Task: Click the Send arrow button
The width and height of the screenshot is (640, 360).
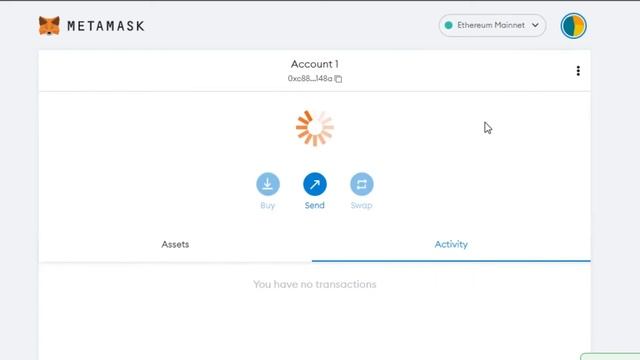Action: pyautogui.click(x=315, y=184)
